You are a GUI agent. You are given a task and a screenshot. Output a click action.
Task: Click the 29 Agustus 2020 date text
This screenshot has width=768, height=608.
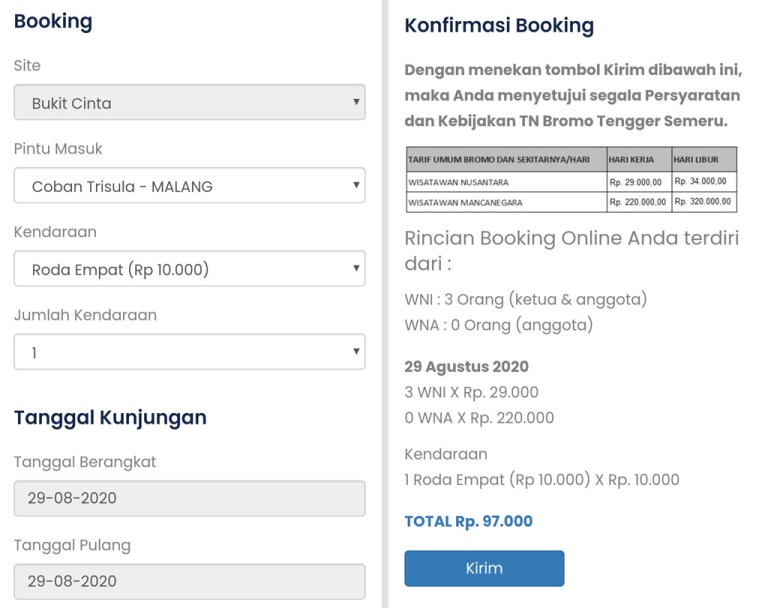point(466,366)
